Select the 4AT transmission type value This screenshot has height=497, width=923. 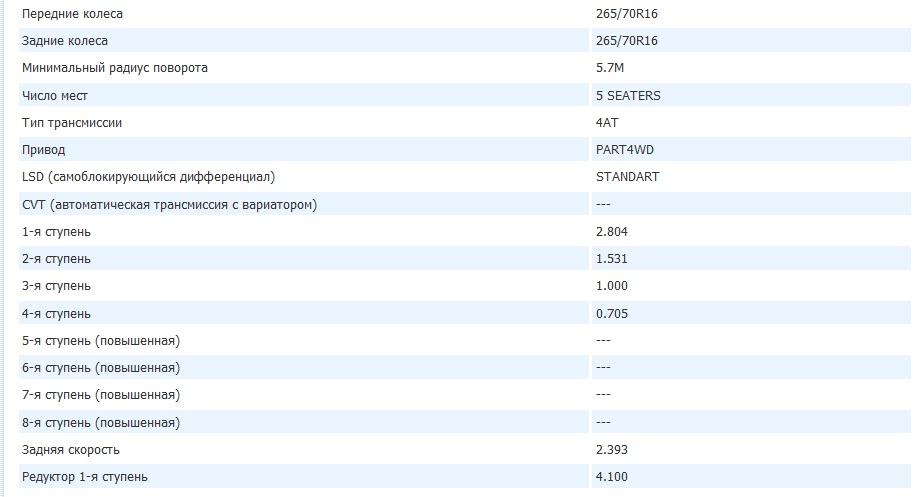(605, 122)
